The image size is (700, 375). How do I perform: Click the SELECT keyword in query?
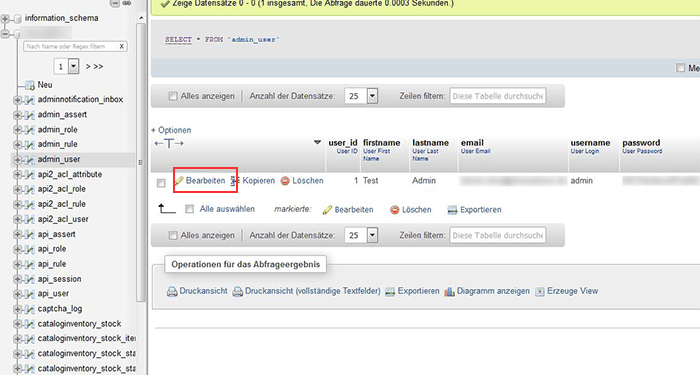coord(178,40)
